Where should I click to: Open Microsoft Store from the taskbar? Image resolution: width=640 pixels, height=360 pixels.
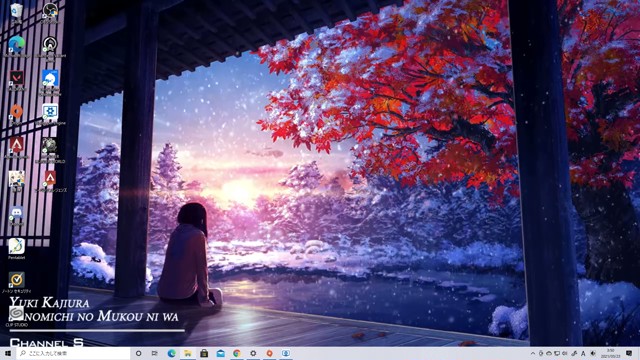pyautogui.click(x=204, y=353)
